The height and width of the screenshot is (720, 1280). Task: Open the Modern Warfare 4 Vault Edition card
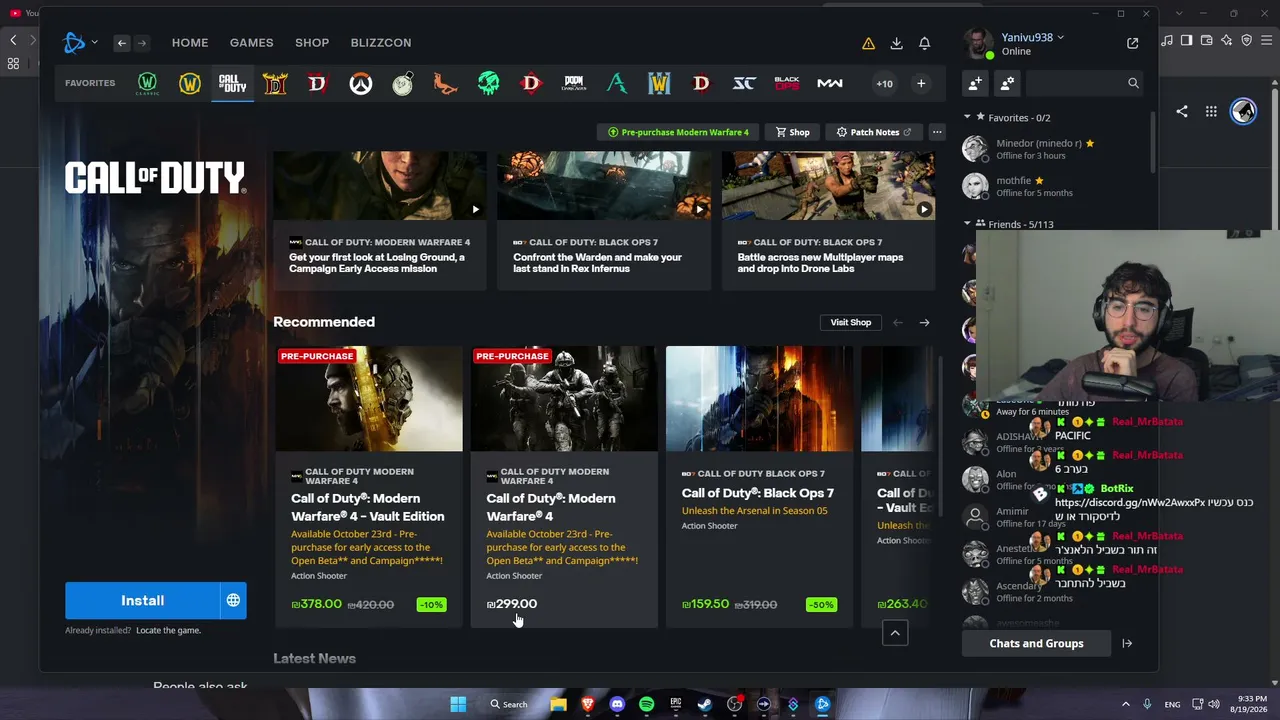[369, 486]
